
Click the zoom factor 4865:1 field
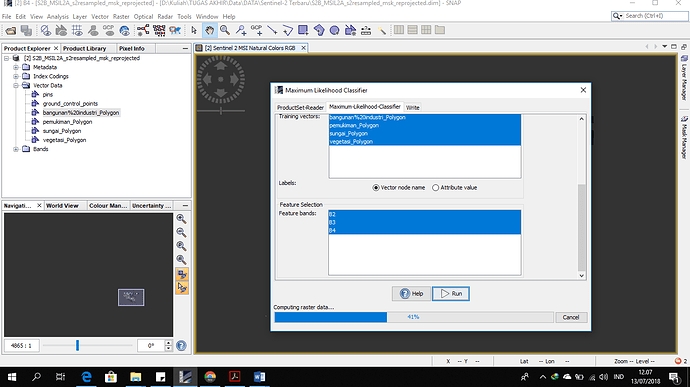tap(22, 346)
